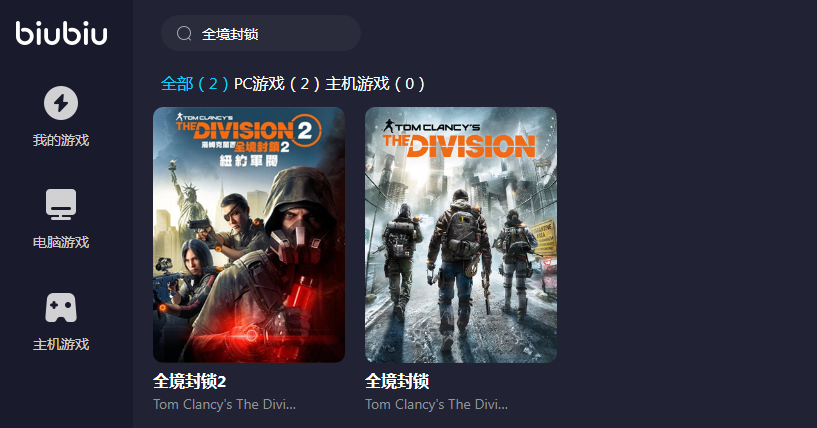This screenshot has width=817, height=428.
Task: Open PC games via monitor icon
Action: [61, 204]
